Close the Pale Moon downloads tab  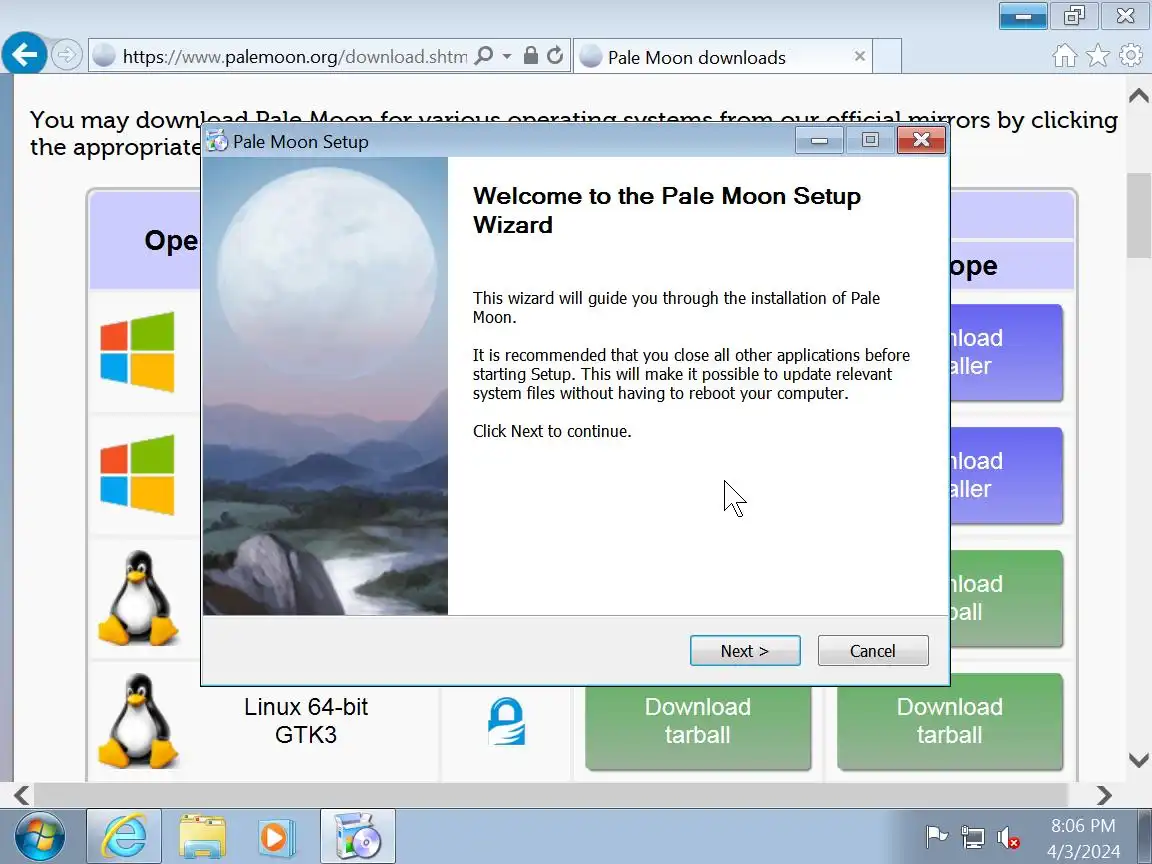tap(860, 56)
